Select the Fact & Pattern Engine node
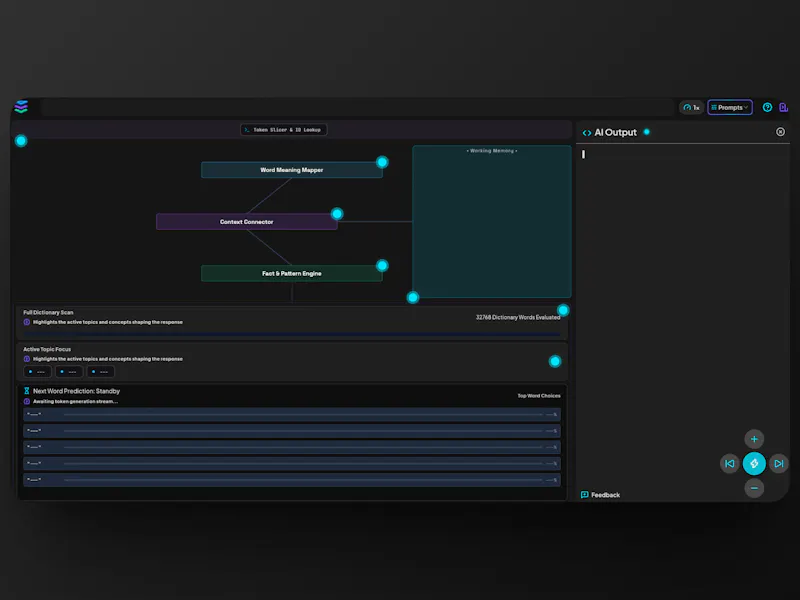Screen dimensions: 800x600 point(291,273)
